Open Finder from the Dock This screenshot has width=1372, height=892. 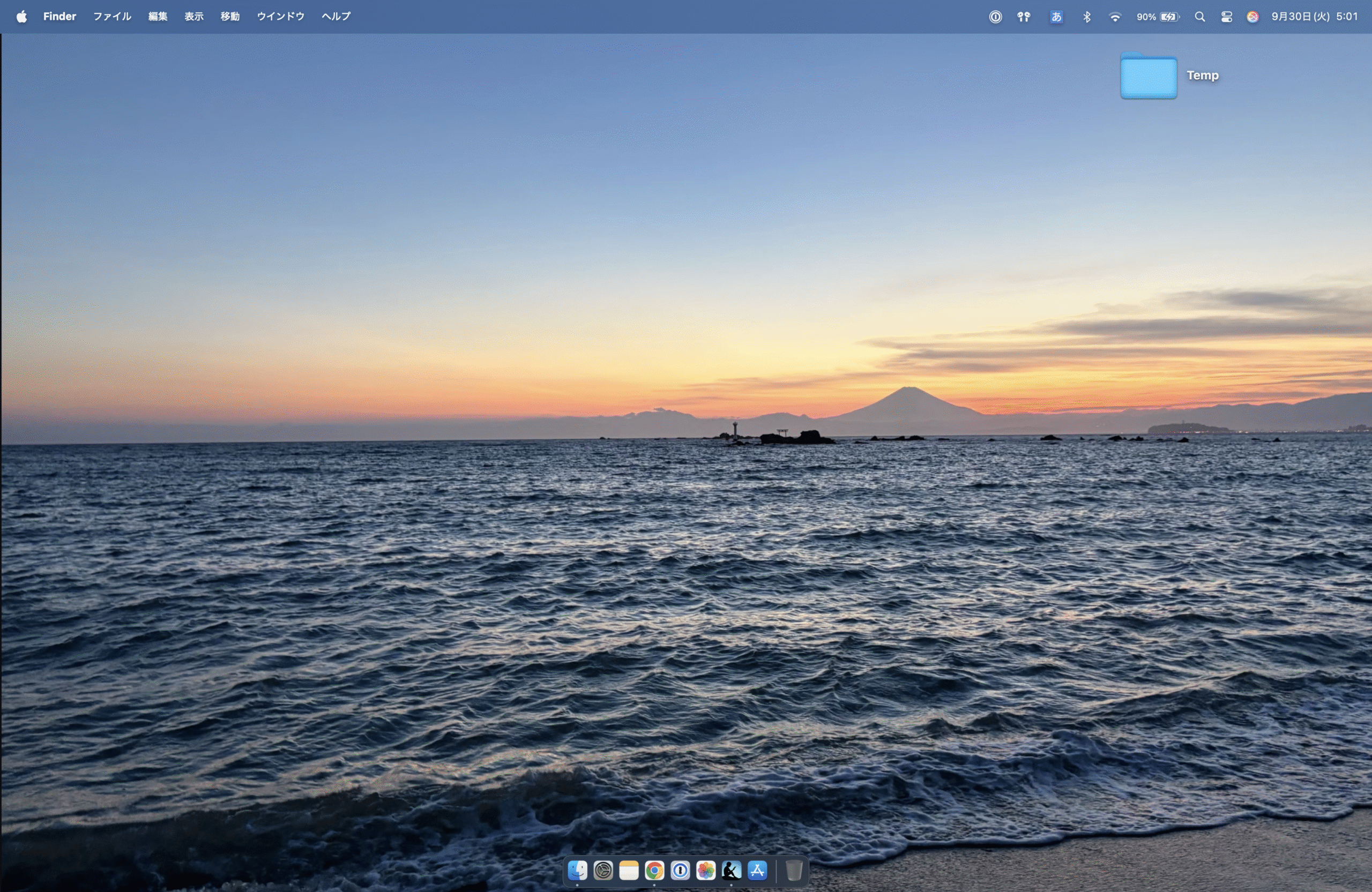pyautogui.click(x=577, y=870)
